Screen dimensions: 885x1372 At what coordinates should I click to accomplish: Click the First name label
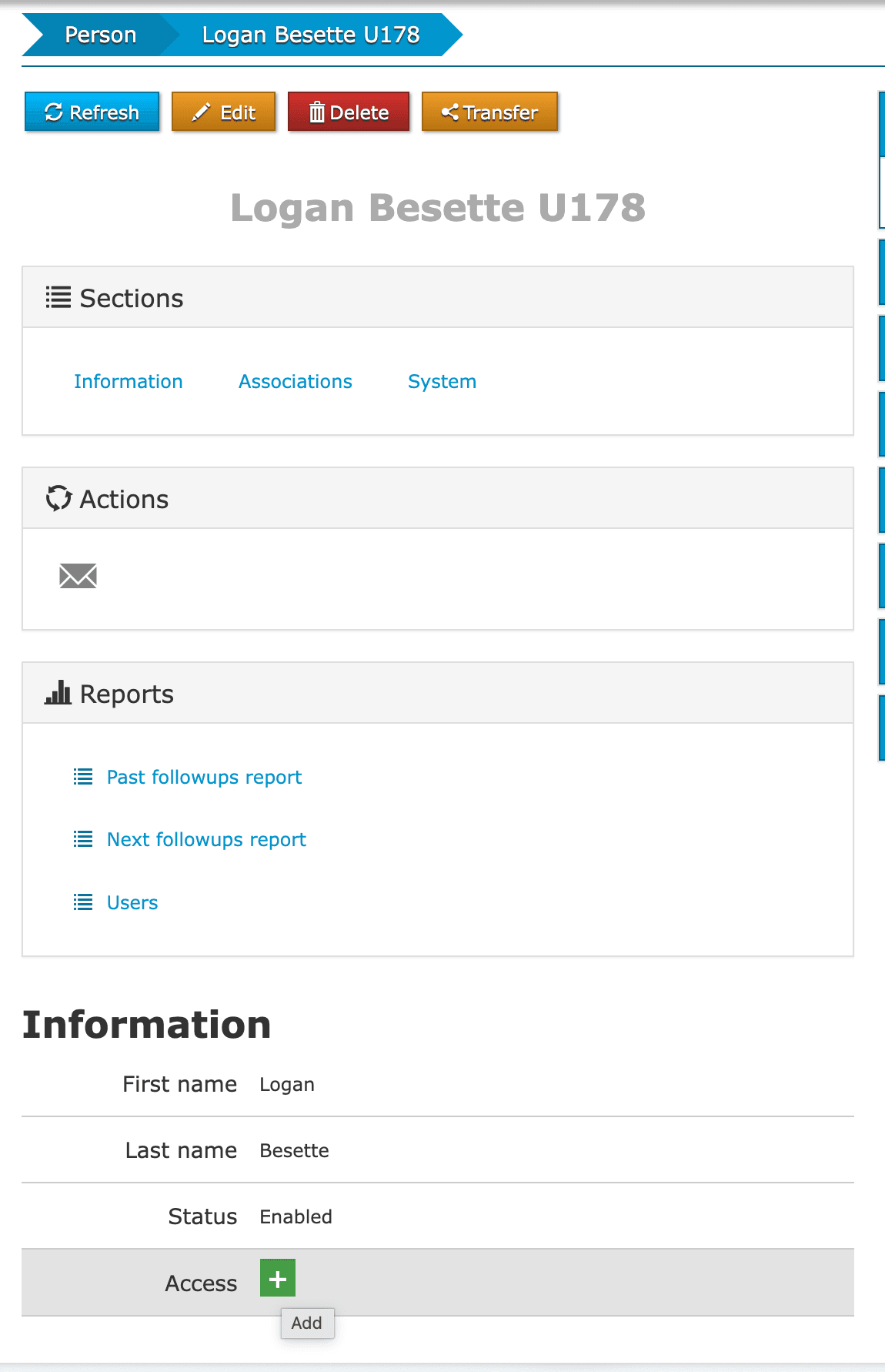180,1084
